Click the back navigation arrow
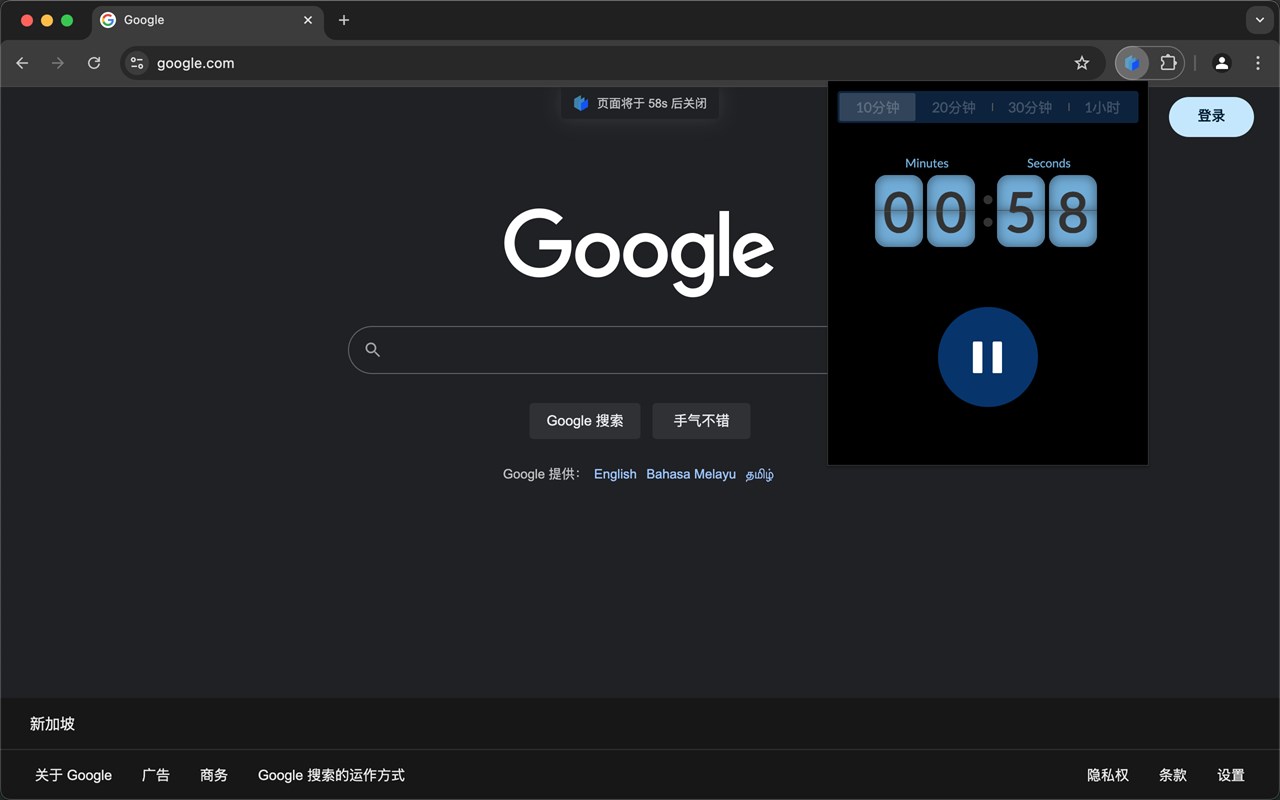The height and width of the screenshot is (800, 1280). click(22, 63)
